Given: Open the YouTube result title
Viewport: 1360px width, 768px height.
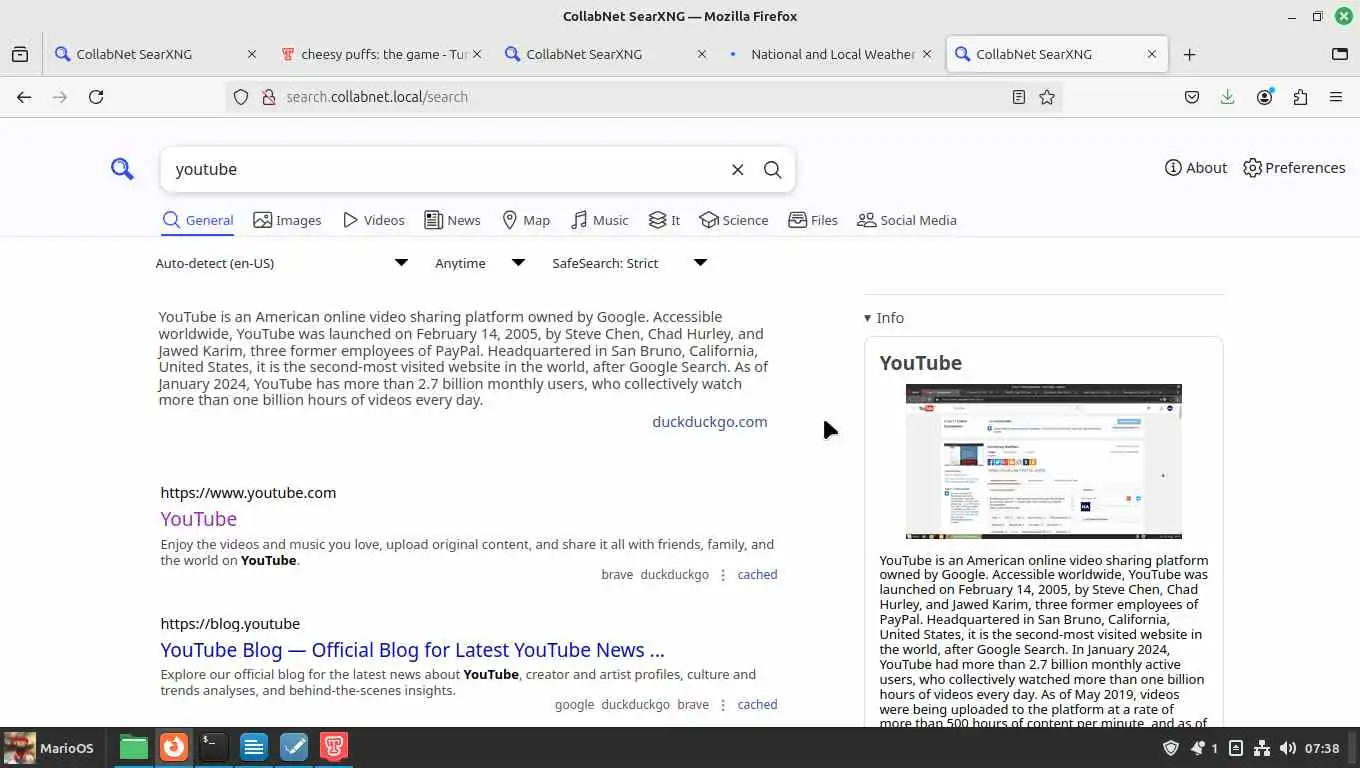Looking at the screenshot, I should click(x=199, y=519).
